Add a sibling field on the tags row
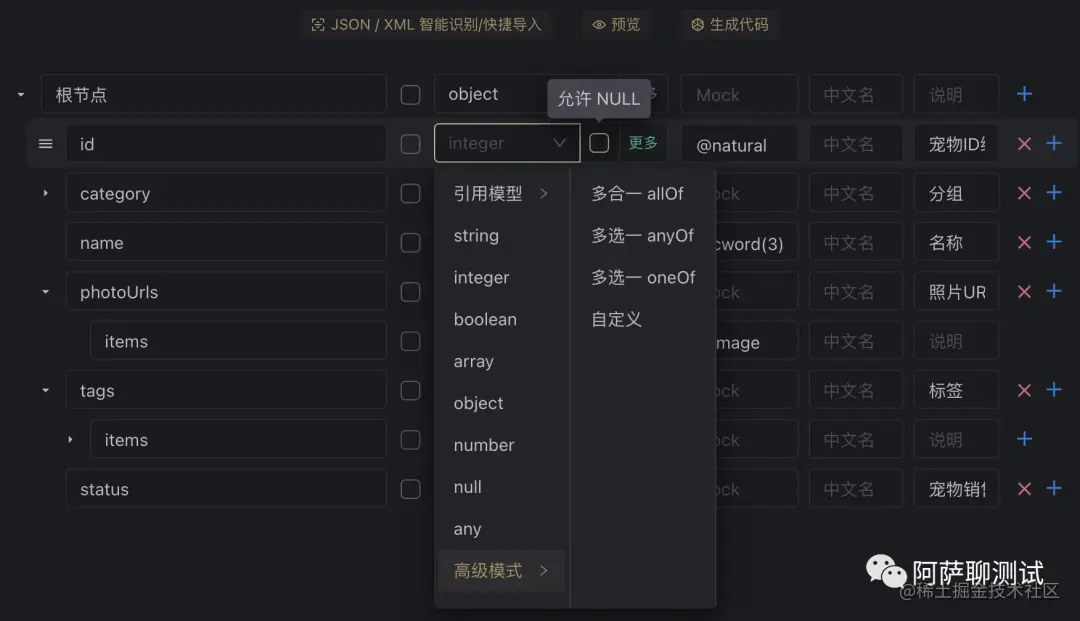 [1052, 390]
